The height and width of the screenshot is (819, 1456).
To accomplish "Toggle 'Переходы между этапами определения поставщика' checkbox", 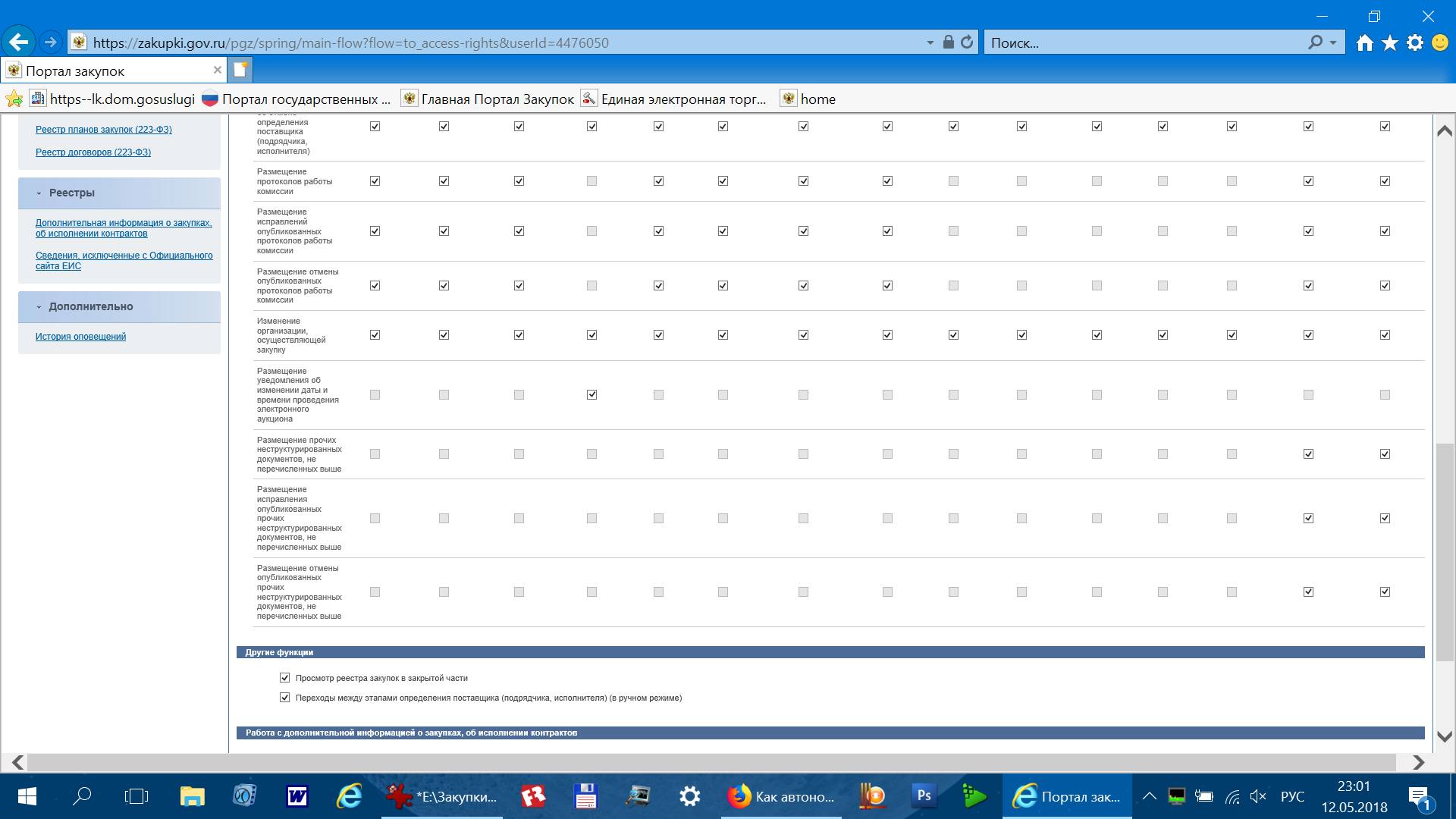I will click(x=285, y=698).
